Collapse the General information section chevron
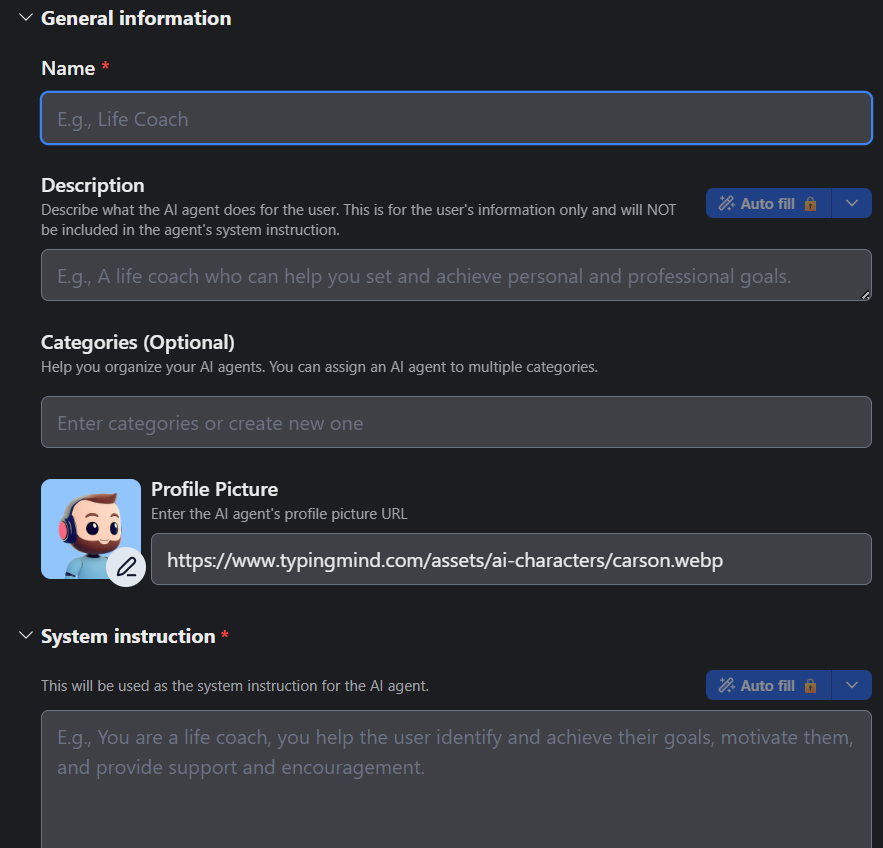 pyautogui.click(x=26, y=18)
